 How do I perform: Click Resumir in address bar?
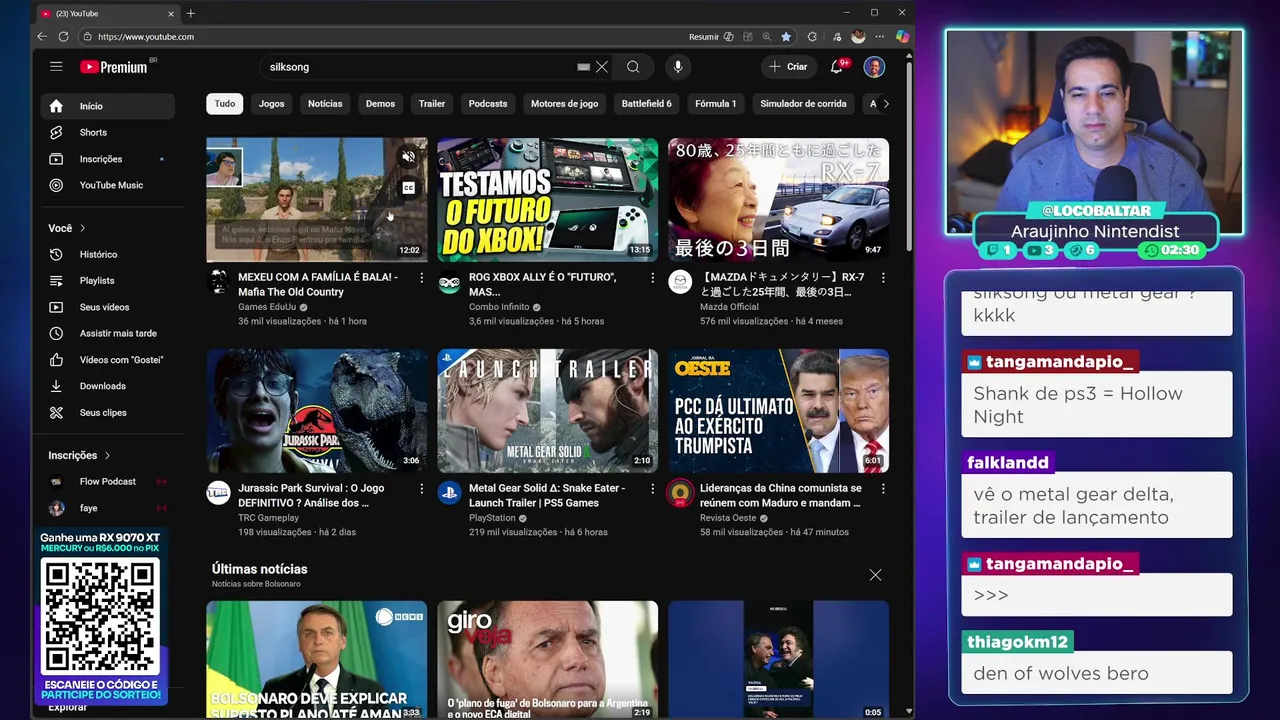point(704,37)
